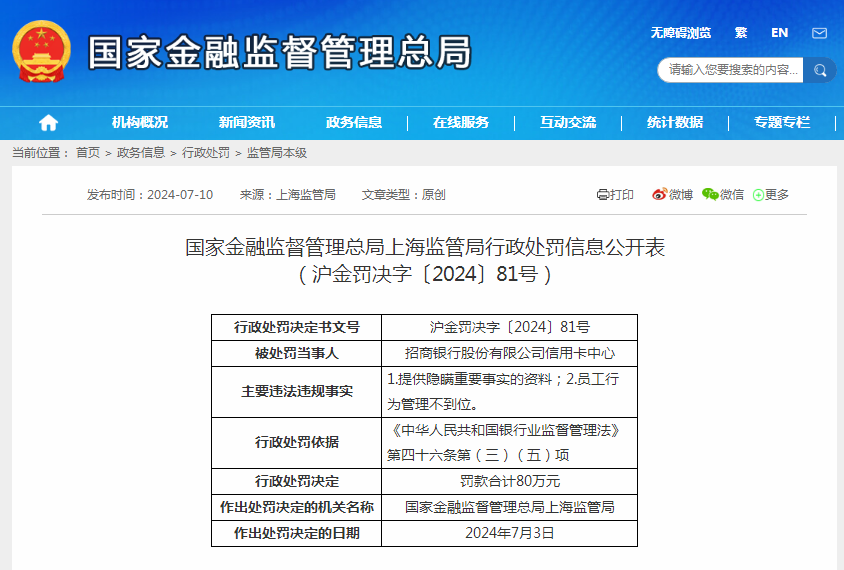Open the 专题专栏 menu
844x570 pixels.
pos(782,123)
